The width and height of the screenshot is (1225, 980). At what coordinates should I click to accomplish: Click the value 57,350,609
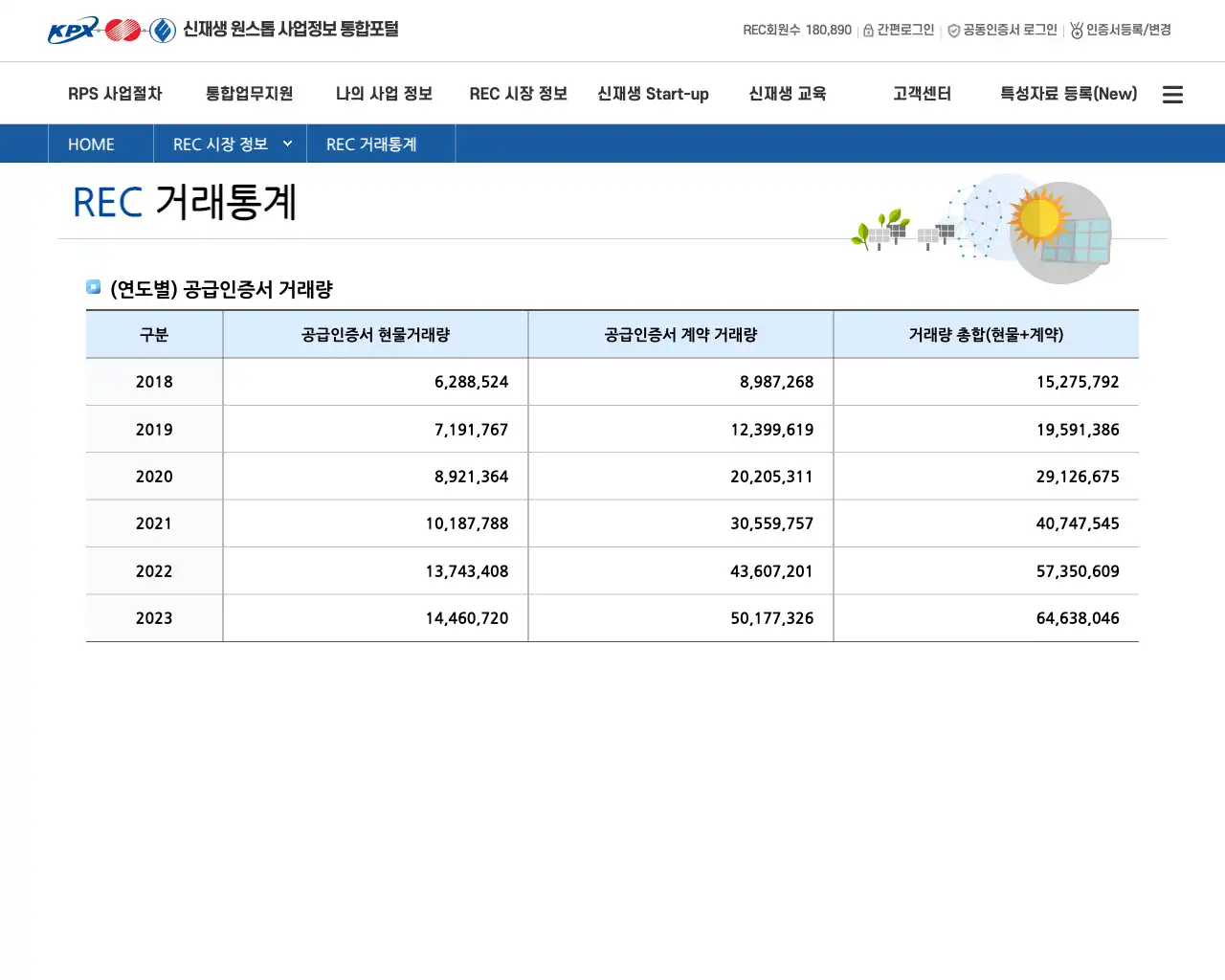pyautogui.click(x=1078, y=571)
